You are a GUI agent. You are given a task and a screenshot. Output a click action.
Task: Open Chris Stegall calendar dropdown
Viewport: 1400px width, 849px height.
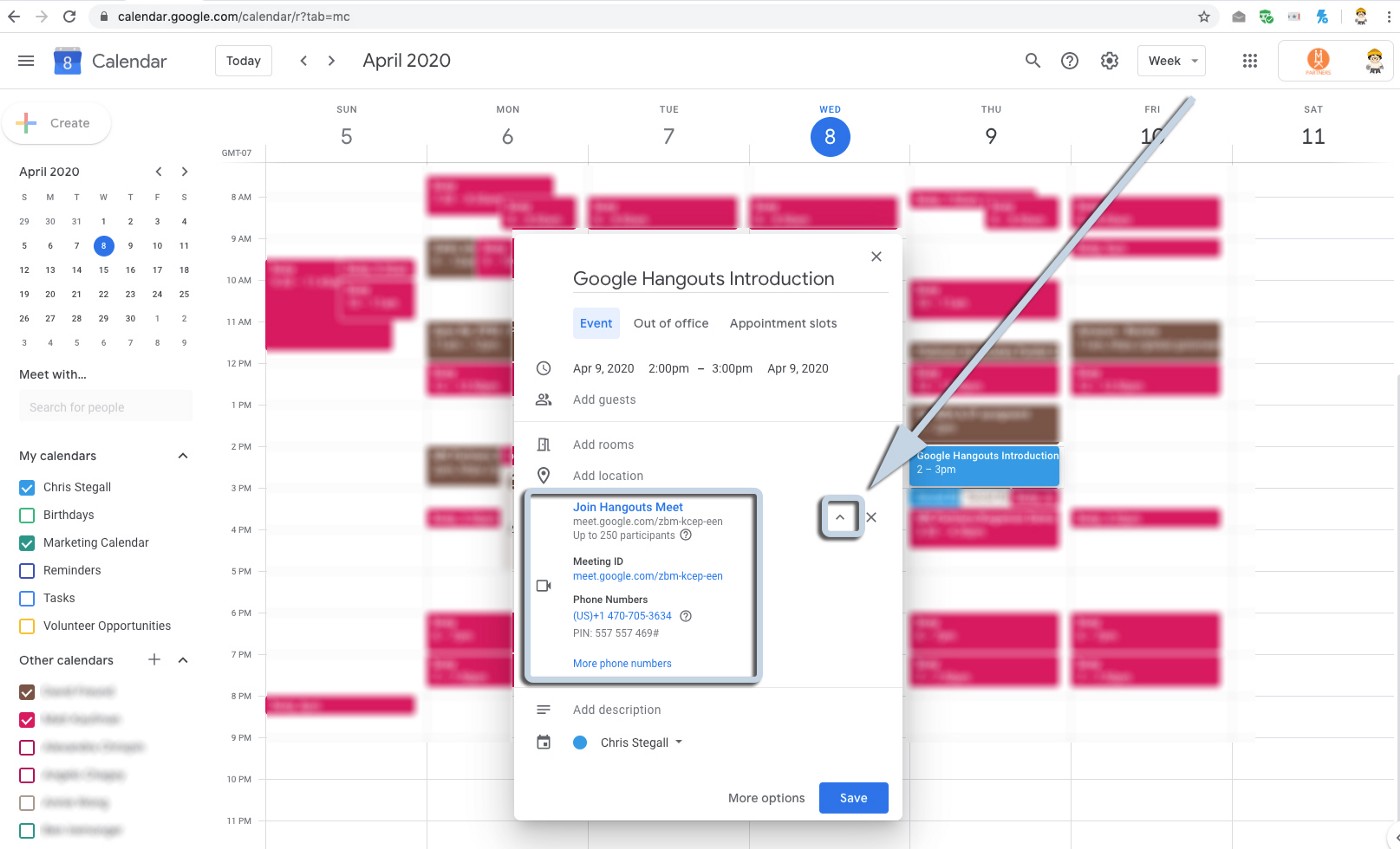coord(641,743)
